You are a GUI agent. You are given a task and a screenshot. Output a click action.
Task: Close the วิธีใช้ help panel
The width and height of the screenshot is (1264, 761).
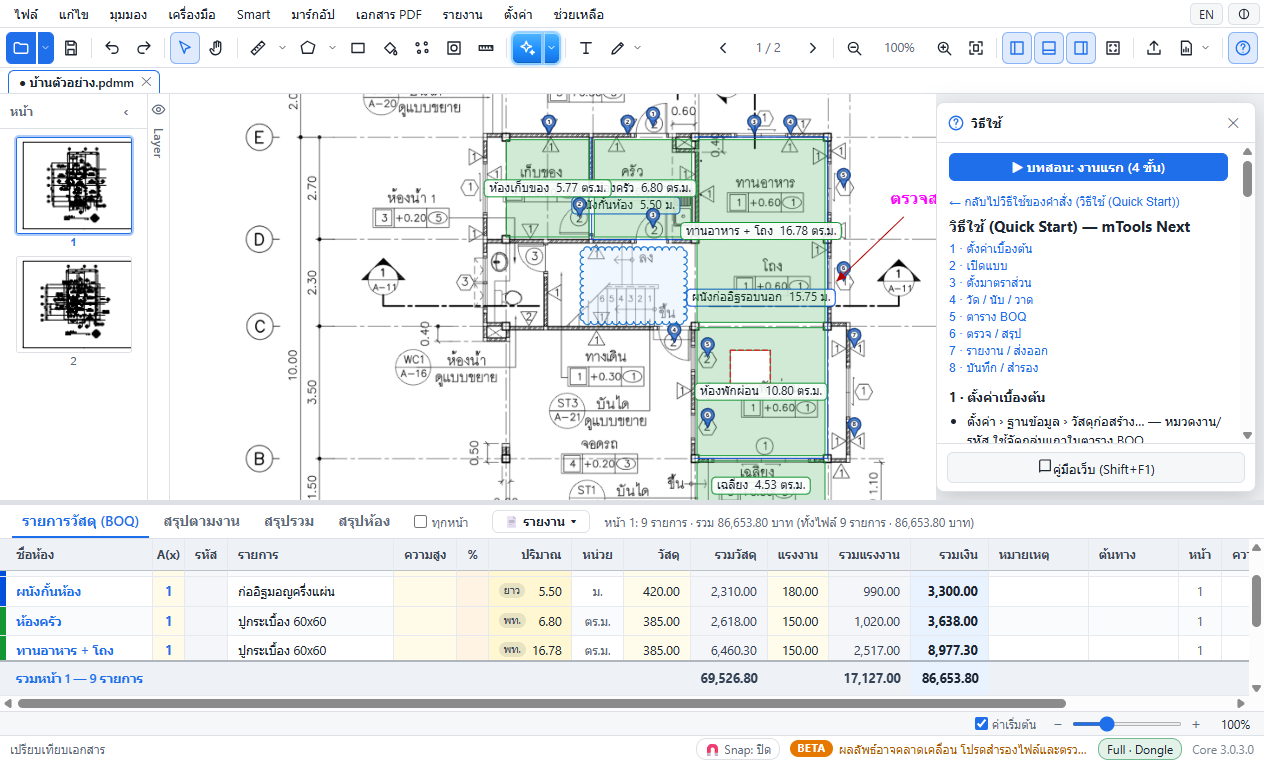click(1233, 123)
